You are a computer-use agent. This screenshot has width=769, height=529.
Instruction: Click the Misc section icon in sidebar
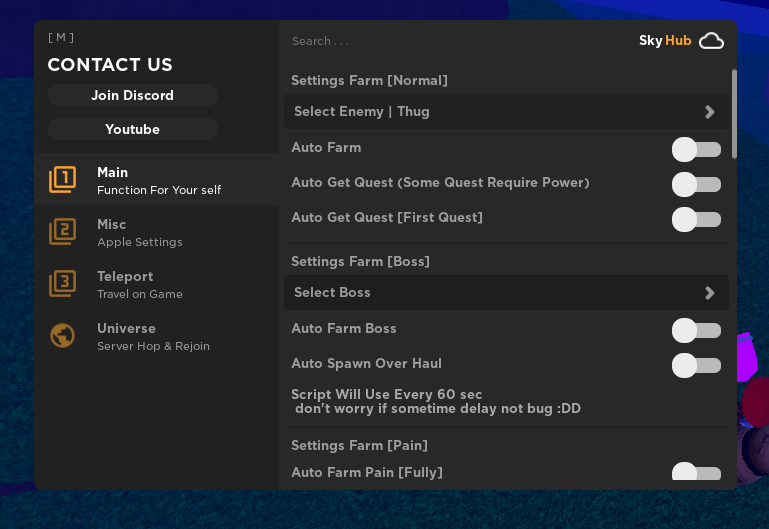[62, 232]
